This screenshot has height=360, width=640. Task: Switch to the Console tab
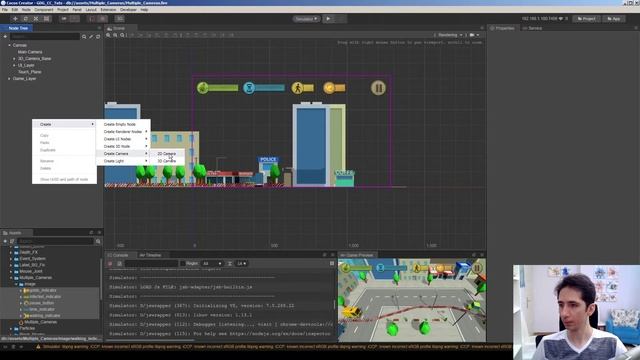118,255
